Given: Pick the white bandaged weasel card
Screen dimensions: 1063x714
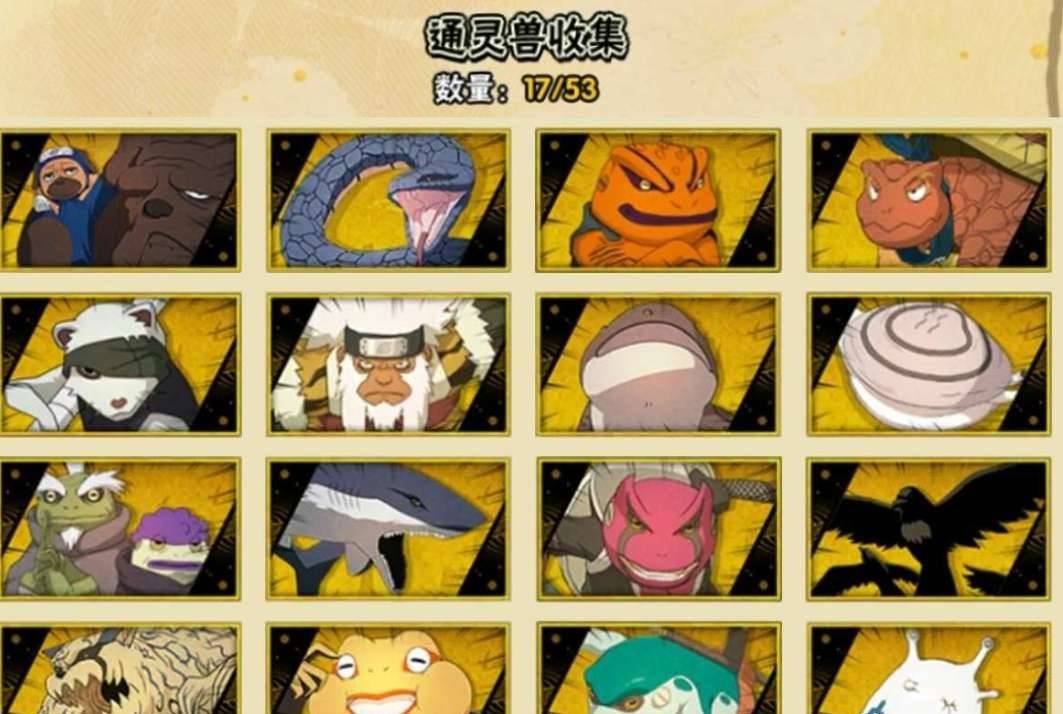Looking at the screenshot, I should click(119, 364).
